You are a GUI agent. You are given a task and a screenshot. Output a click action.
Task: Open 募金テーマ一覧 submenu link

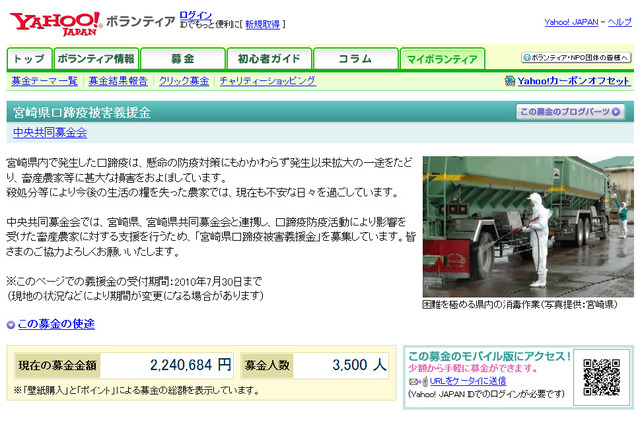coord(44,81)
